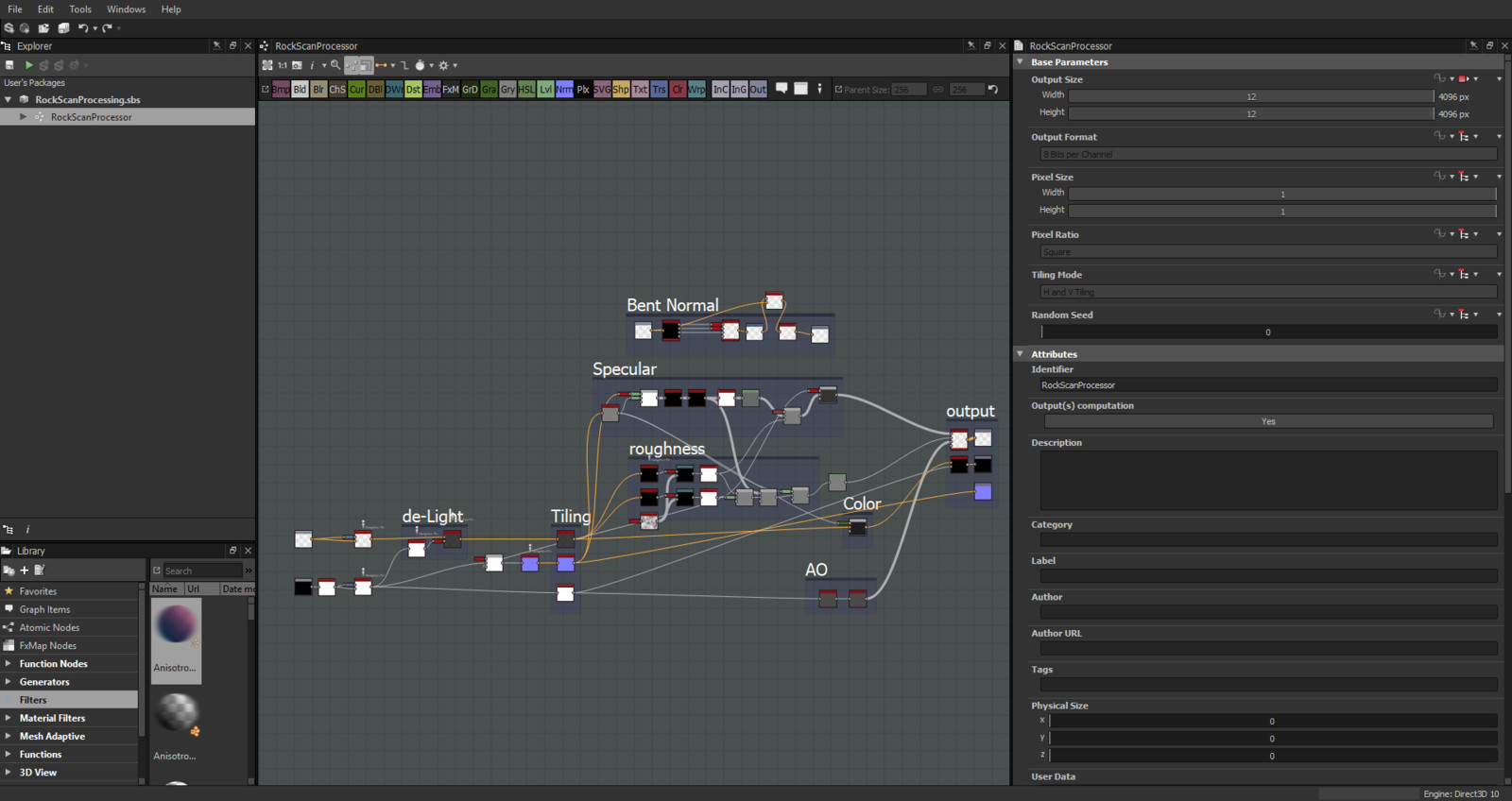
Task: Click the 1:1 zoom reset icon
Action: [283, 65]
